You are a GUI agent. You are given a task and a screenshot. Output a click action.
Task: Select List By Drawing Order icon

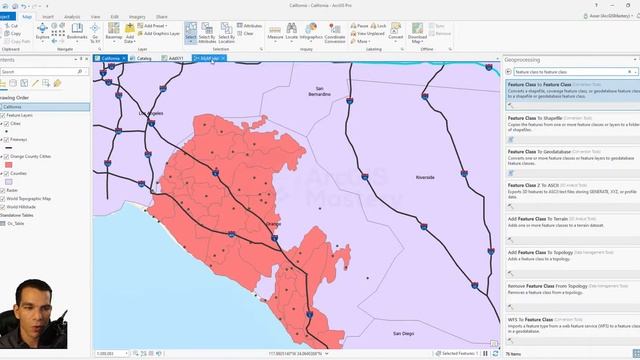pos(2,84)
